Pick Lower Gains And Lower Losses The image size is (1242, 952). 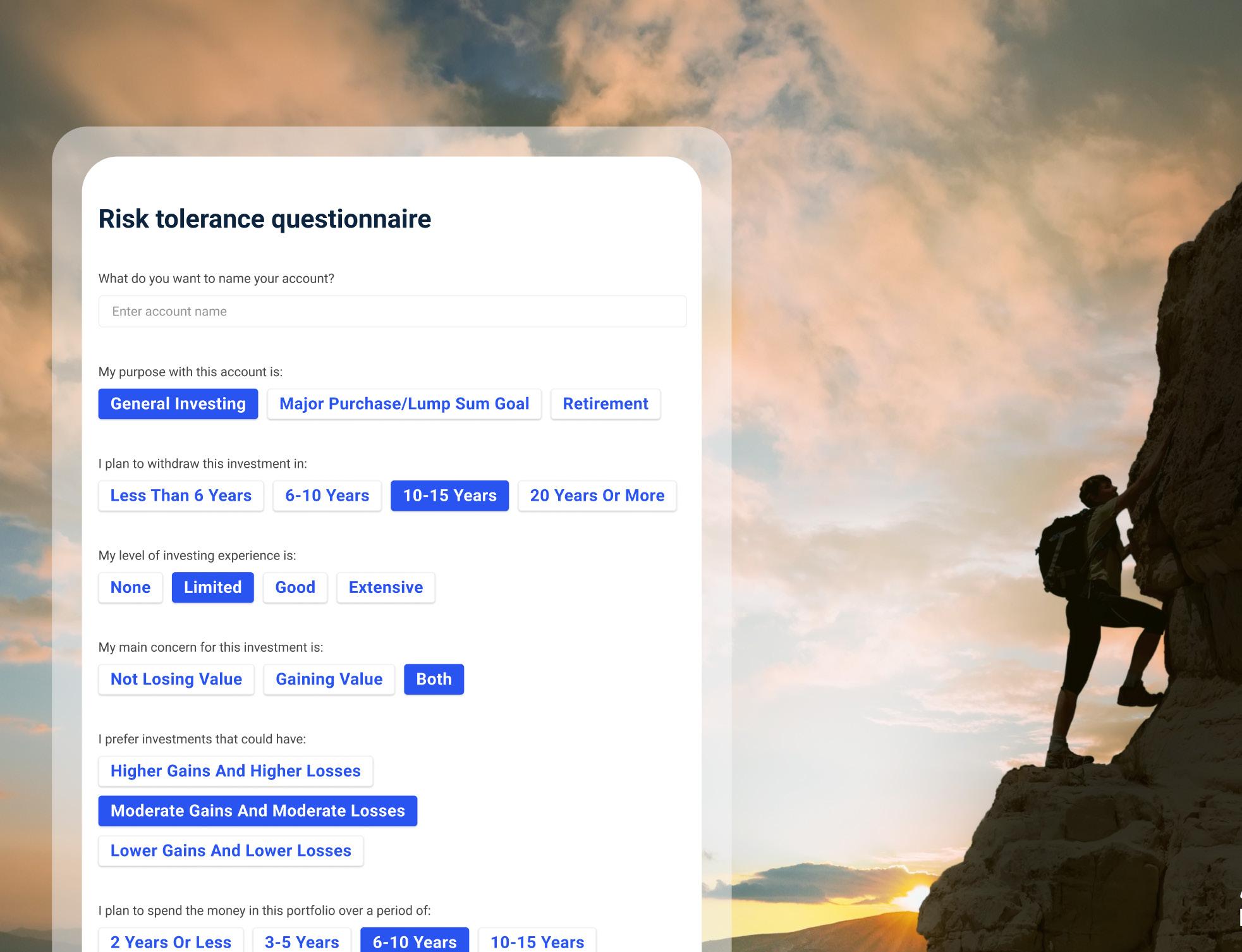231,850
